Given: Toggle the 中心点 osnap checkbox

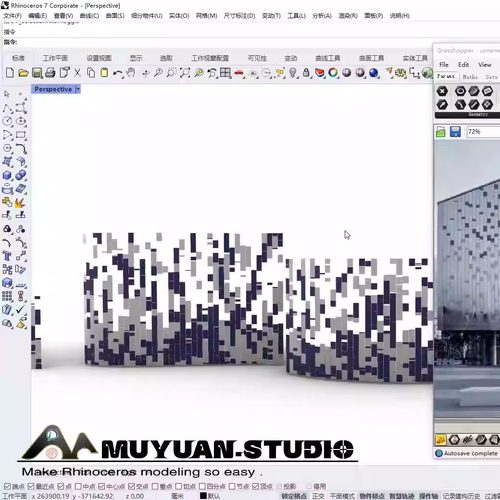Looking at the screenshot, I should point(102,486).
